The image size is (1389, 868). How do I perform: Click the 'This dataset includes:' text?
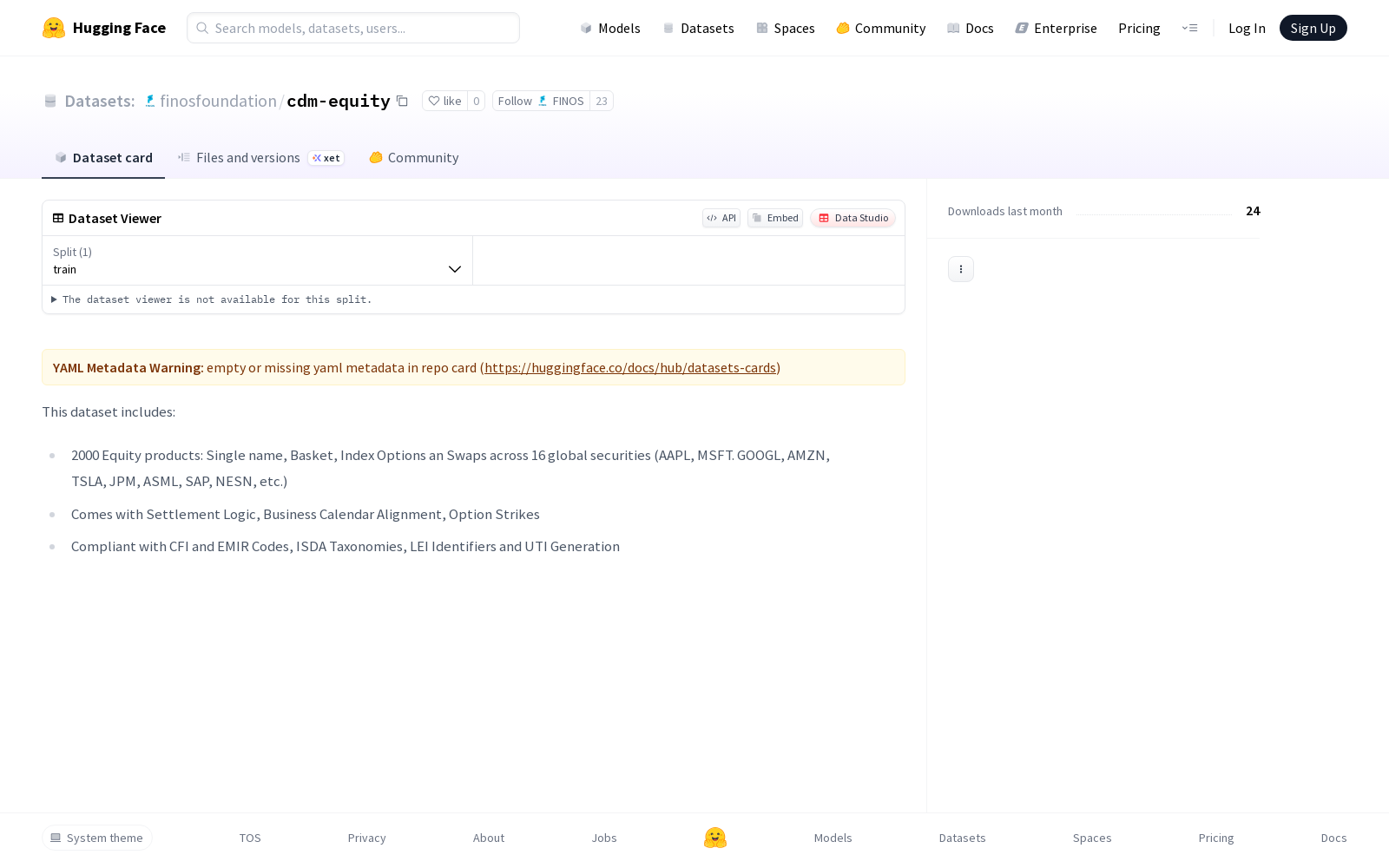(x=109, y=411)
